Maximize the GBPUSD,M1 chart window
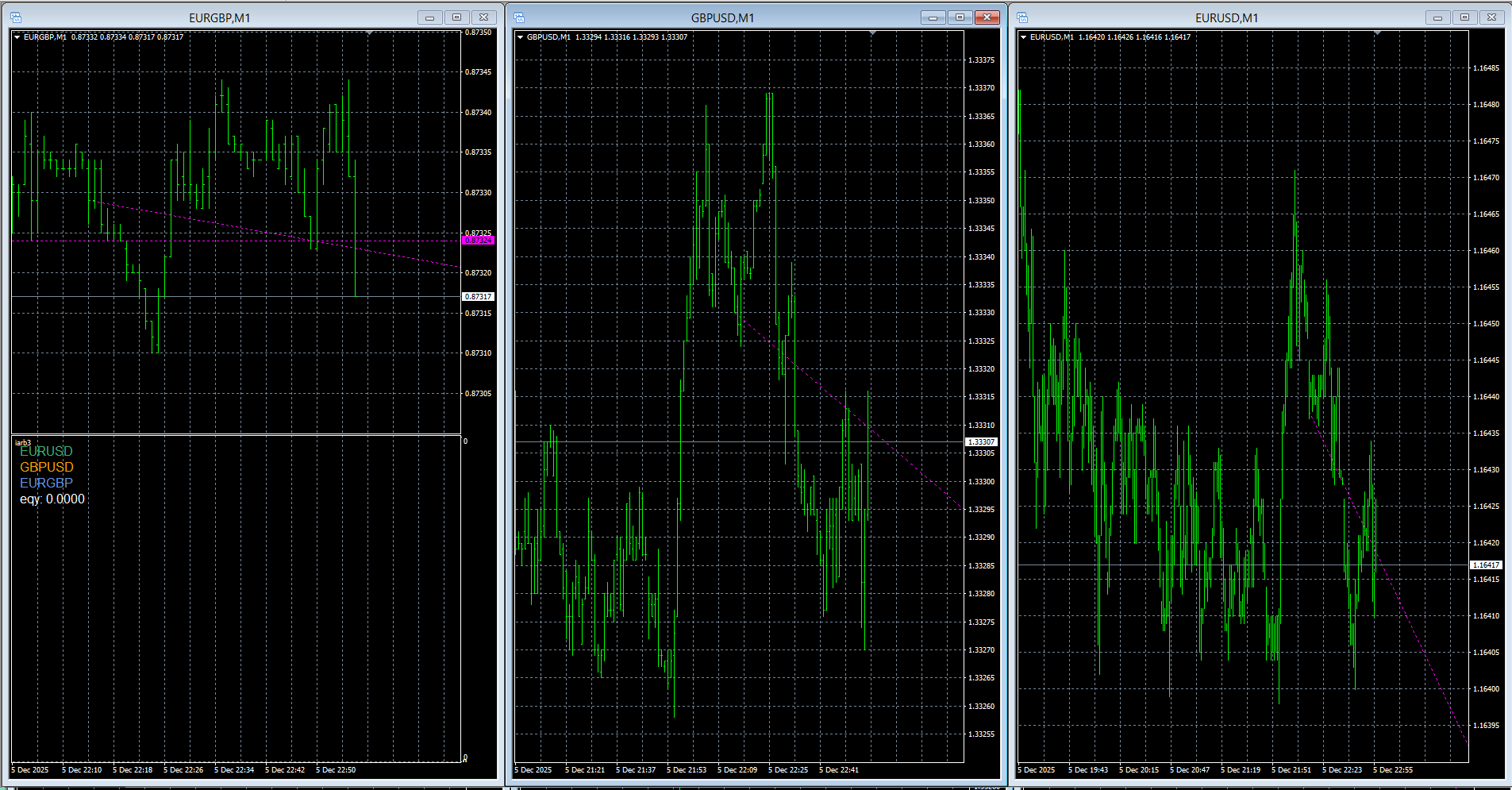 click(960, 17)
